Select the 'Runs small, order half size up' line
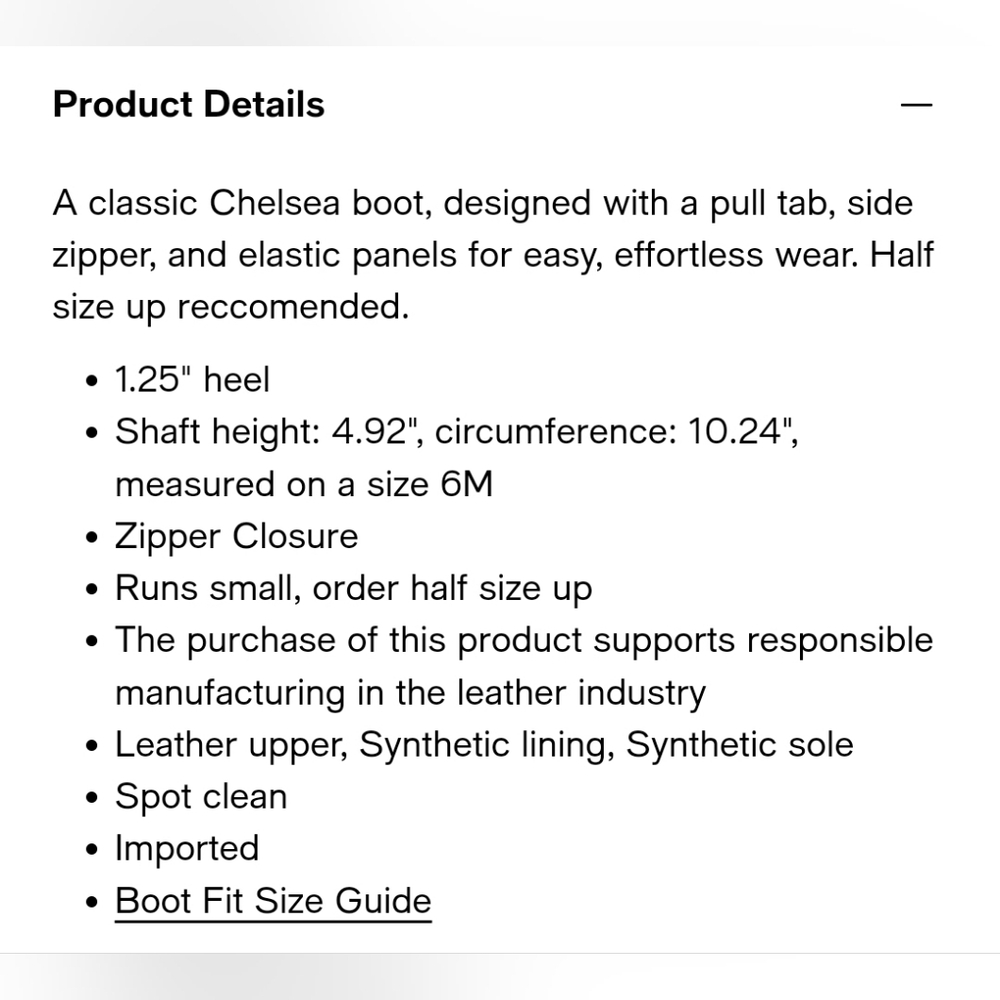The width and height of the screenshot is (1000, 1000). (x=353, y=588)
